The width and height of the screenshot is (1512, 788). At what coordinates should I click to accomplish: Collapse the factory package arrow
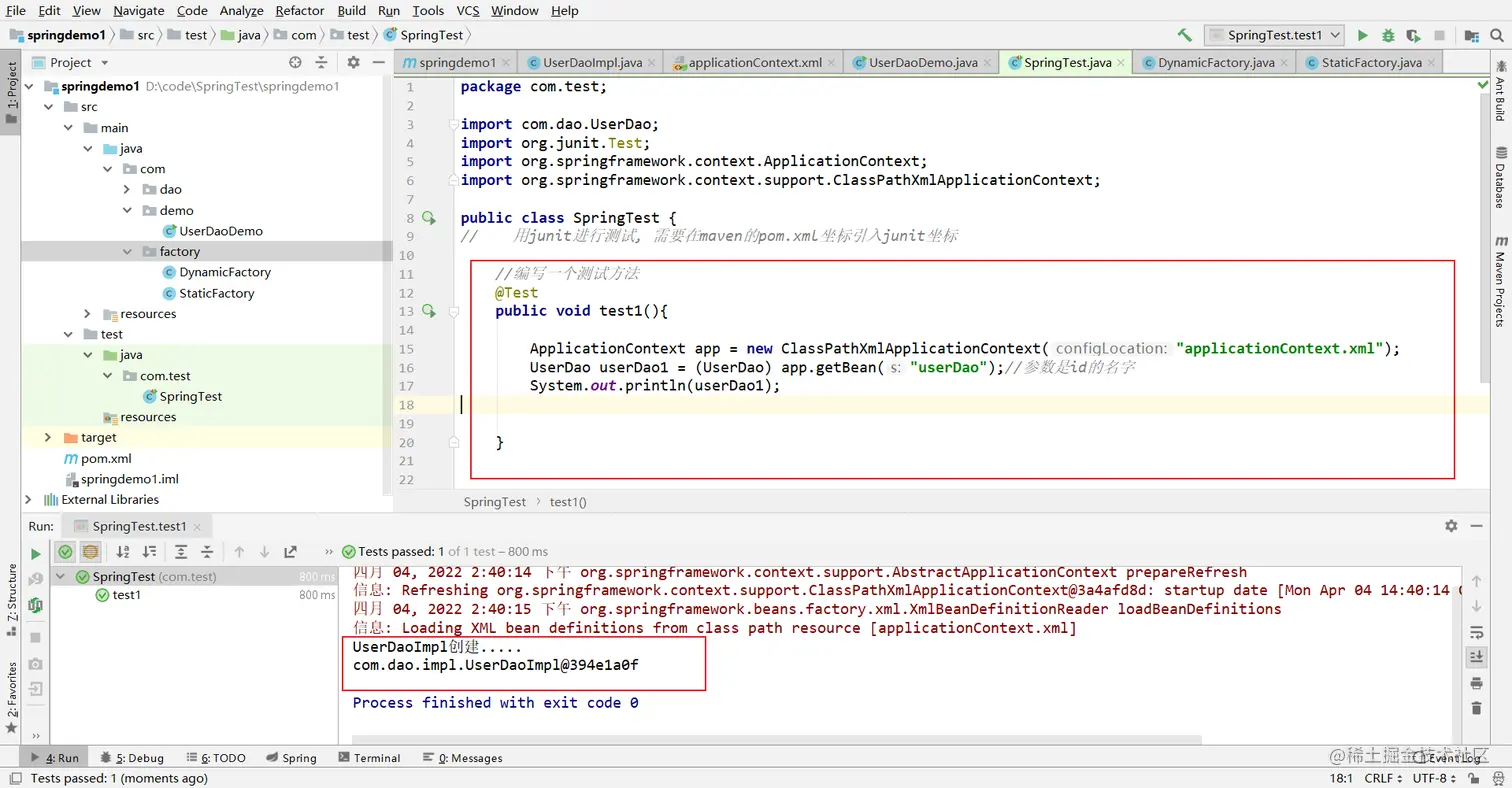(127, 252)
